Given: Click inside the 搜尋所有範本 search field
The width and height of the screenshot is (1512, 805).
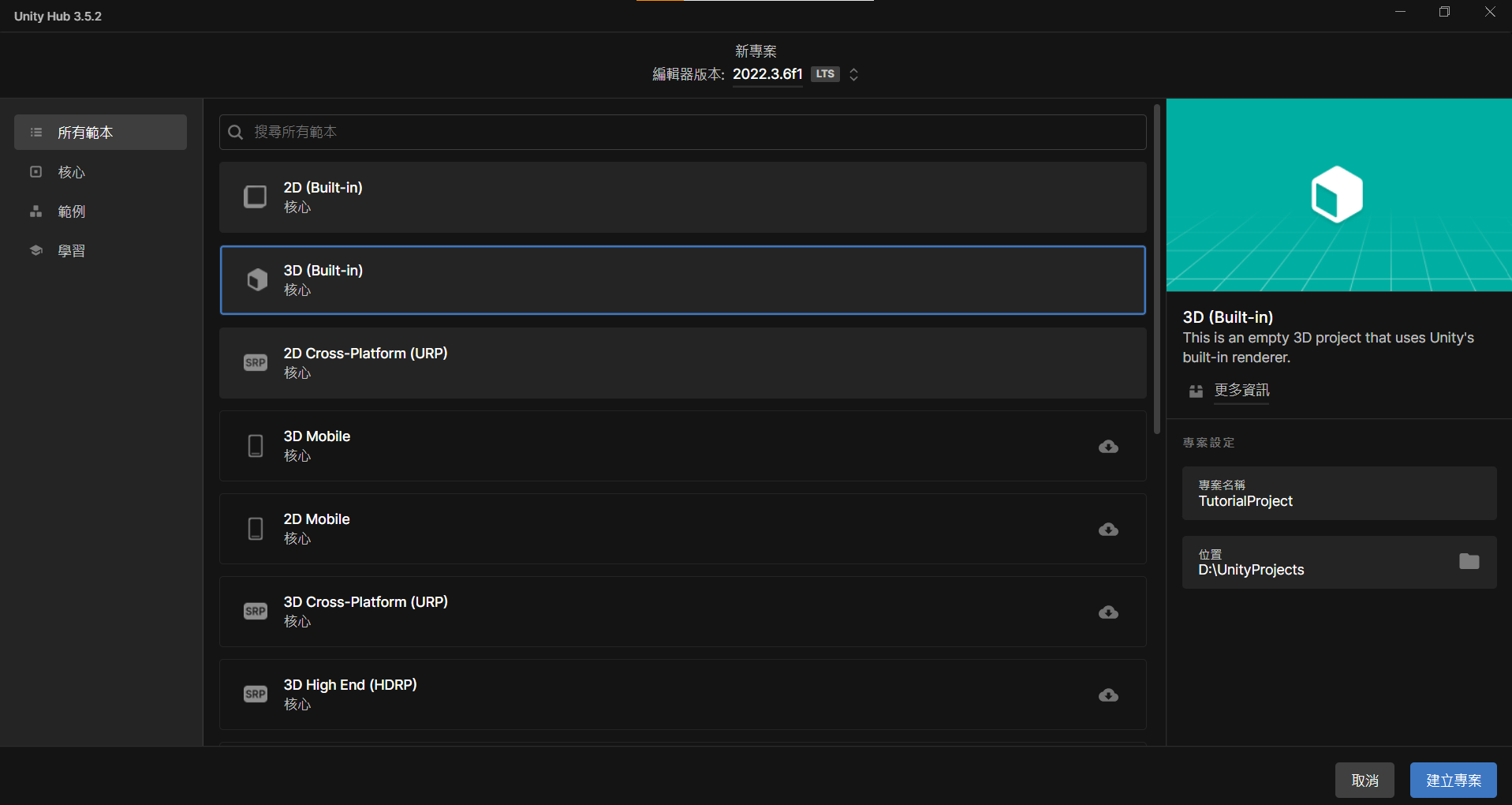Looking at the screenshot, I should pyautogui.click(x=682, y=132).
